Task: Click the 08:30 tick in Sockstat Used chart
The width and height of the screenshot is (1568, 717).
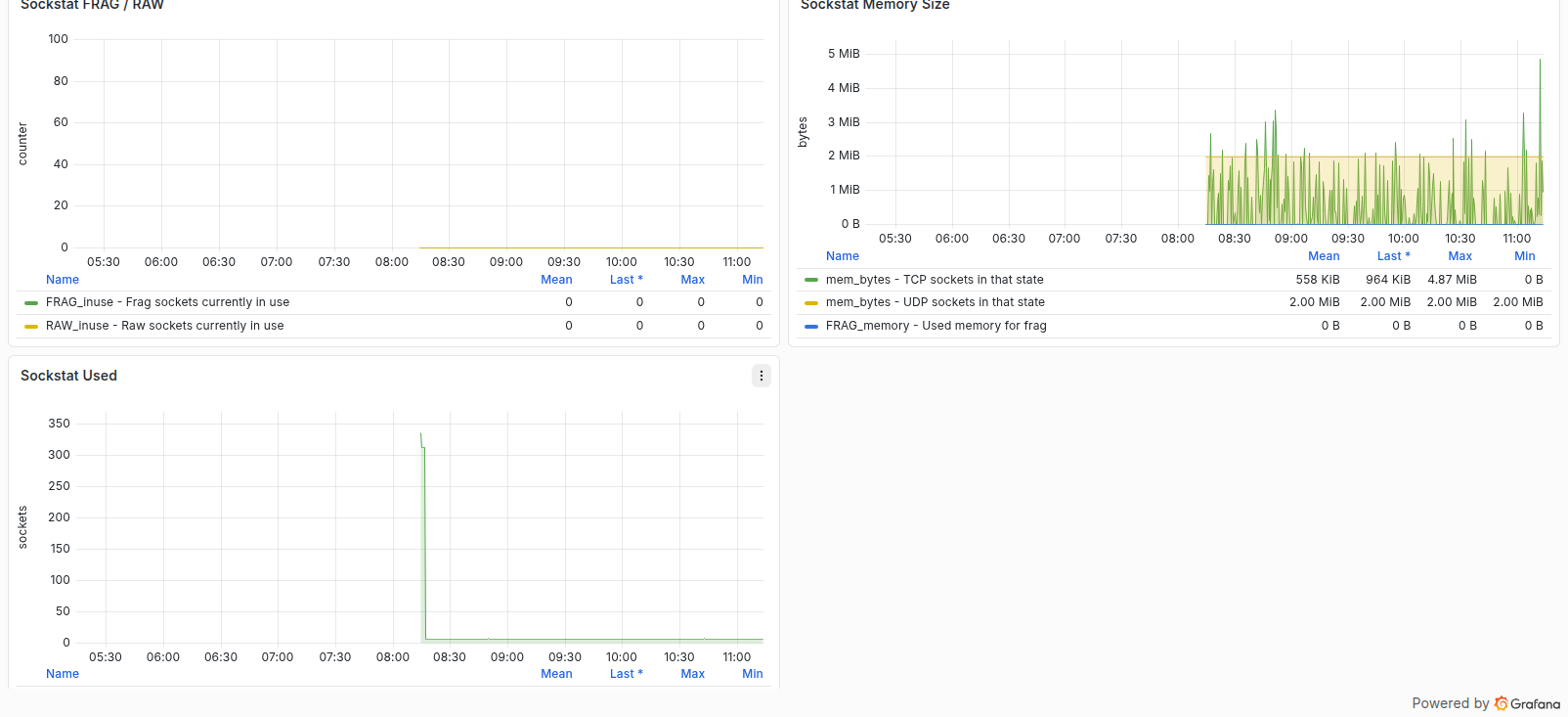Action: click(450, 657)
